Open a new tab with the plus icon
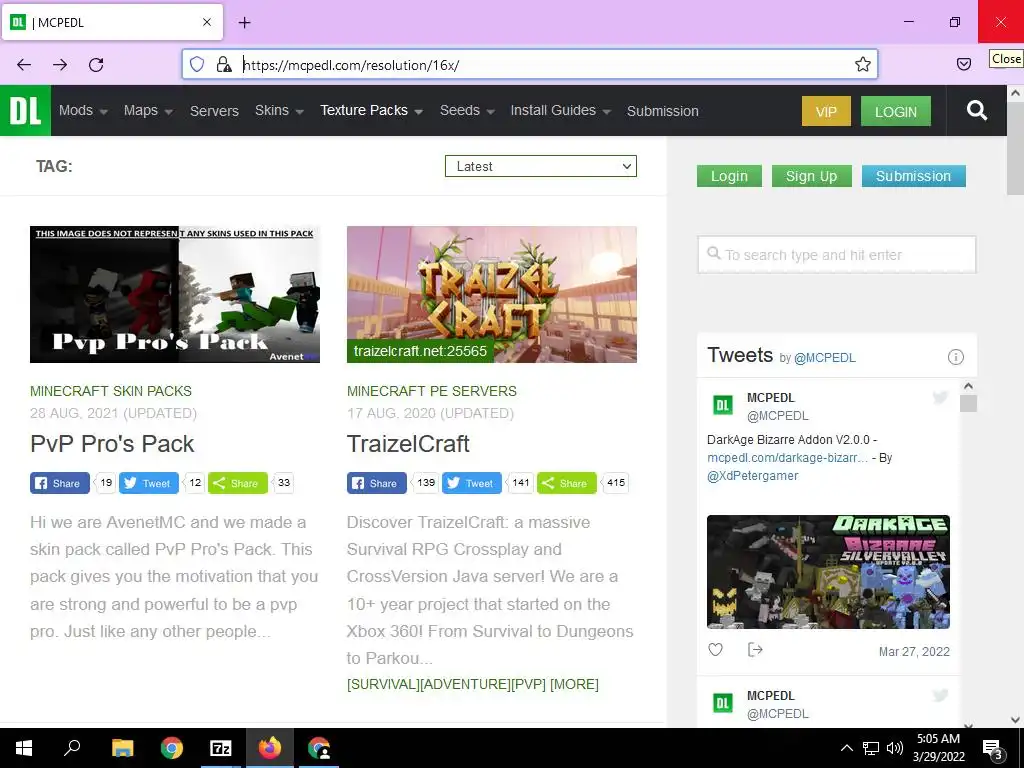This screenshot has width=1024, height=768. point(244,22)
